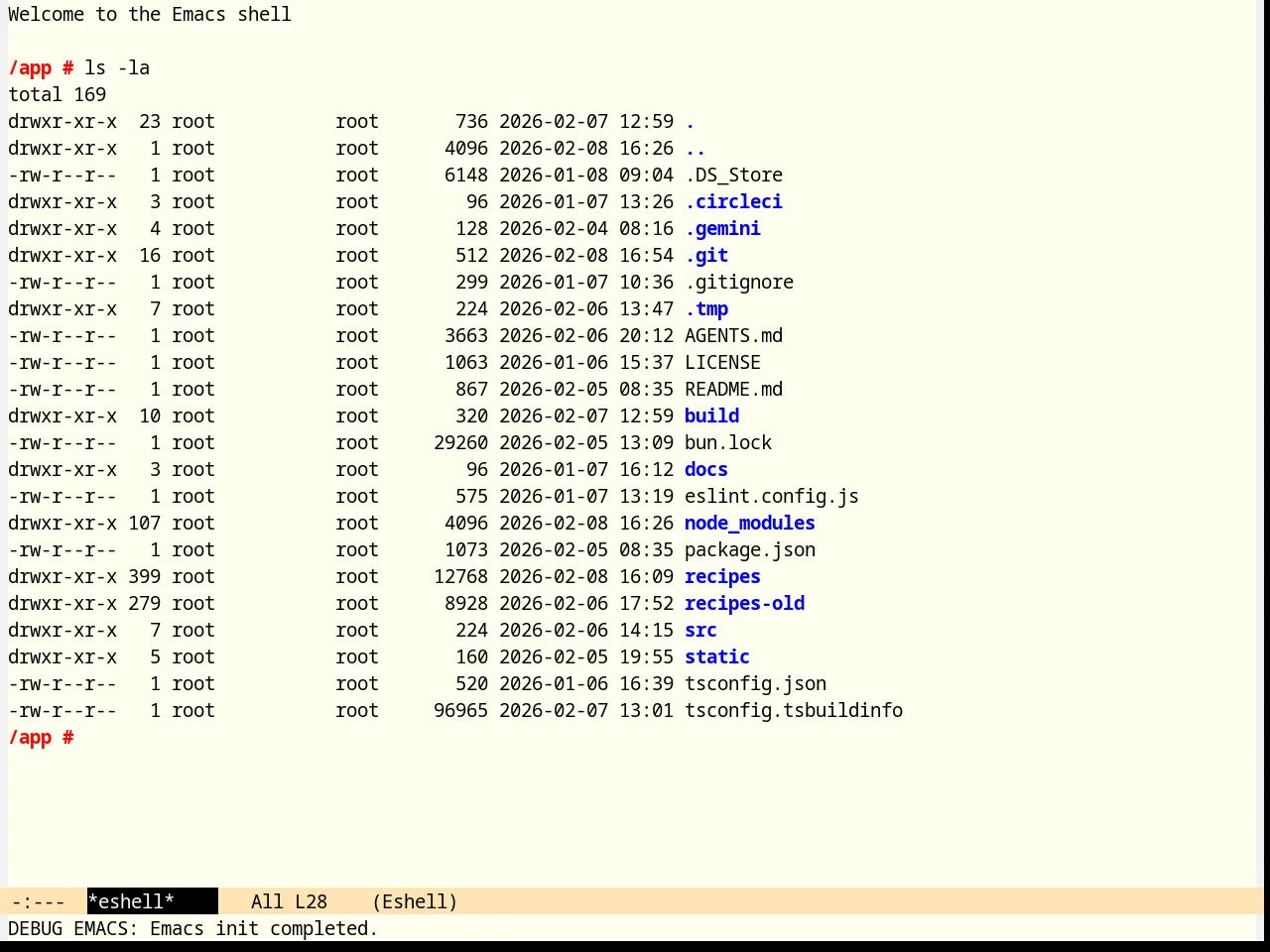The height and width of the screenshot is (952, 1270).
Task: Place cursor at the last /app # prompt
Action: click(x=41, y=738)
